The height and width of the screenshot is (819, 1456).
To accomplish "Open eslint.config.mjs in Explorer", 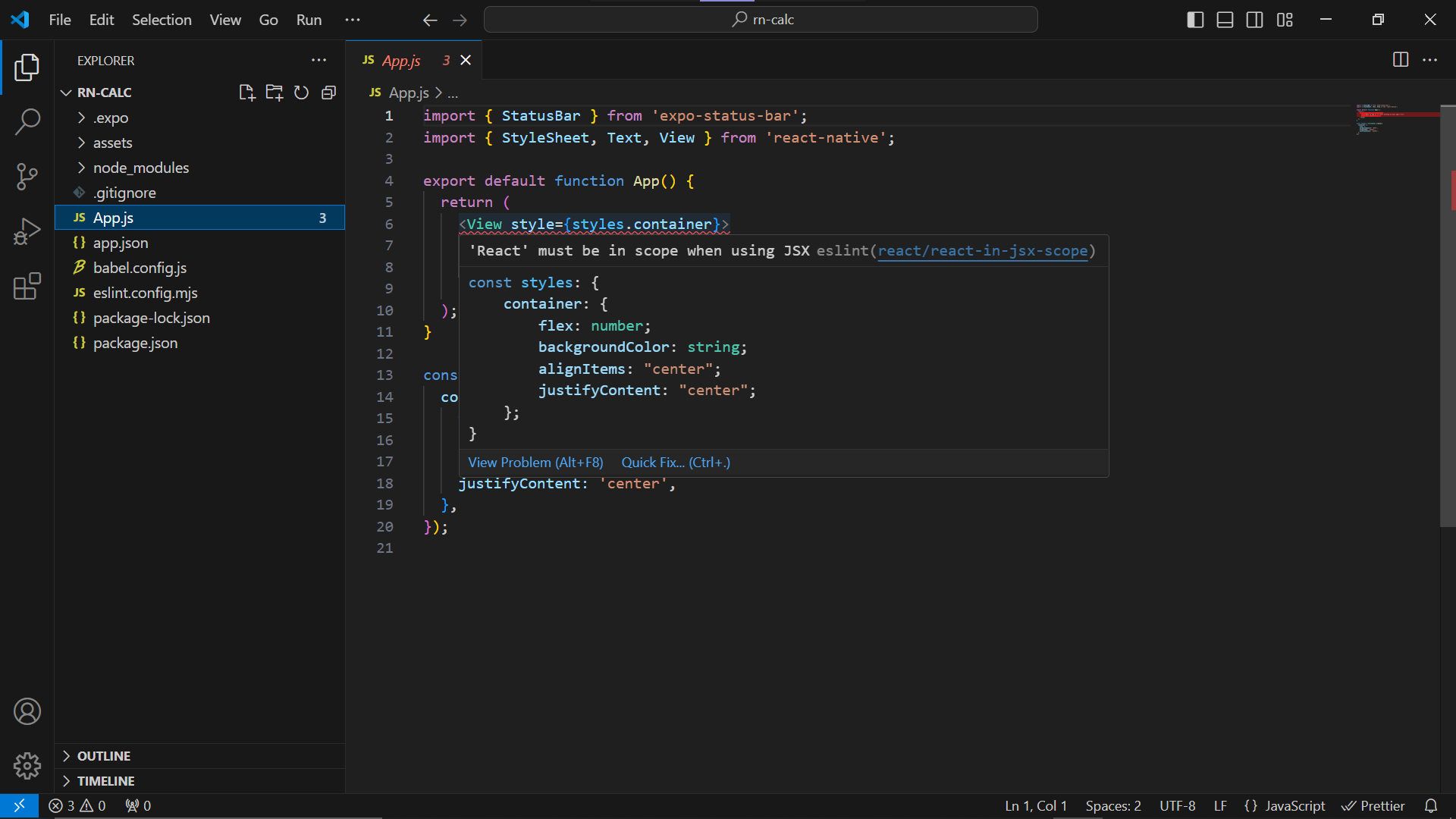I will (199, 293).
